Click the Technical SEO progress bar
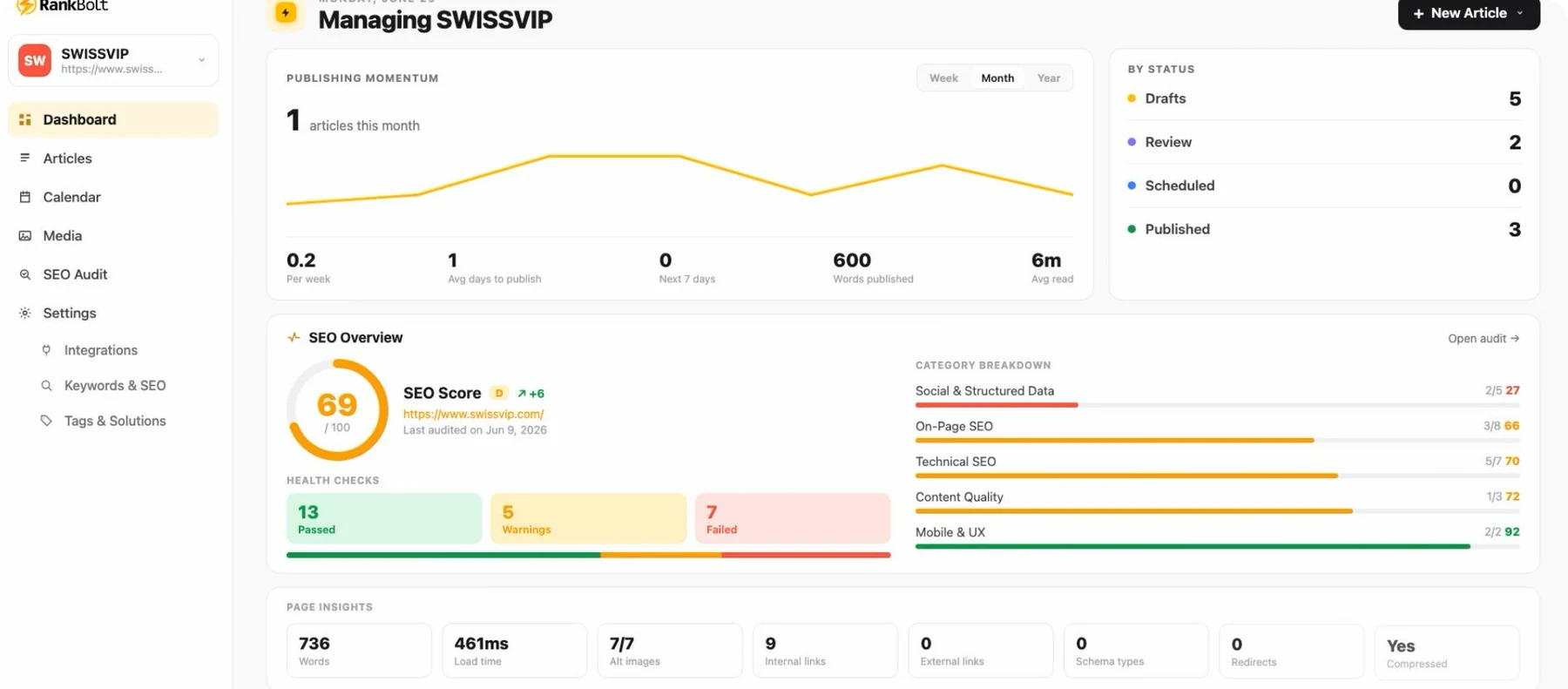The image size is (1568, 689). 1218,476
